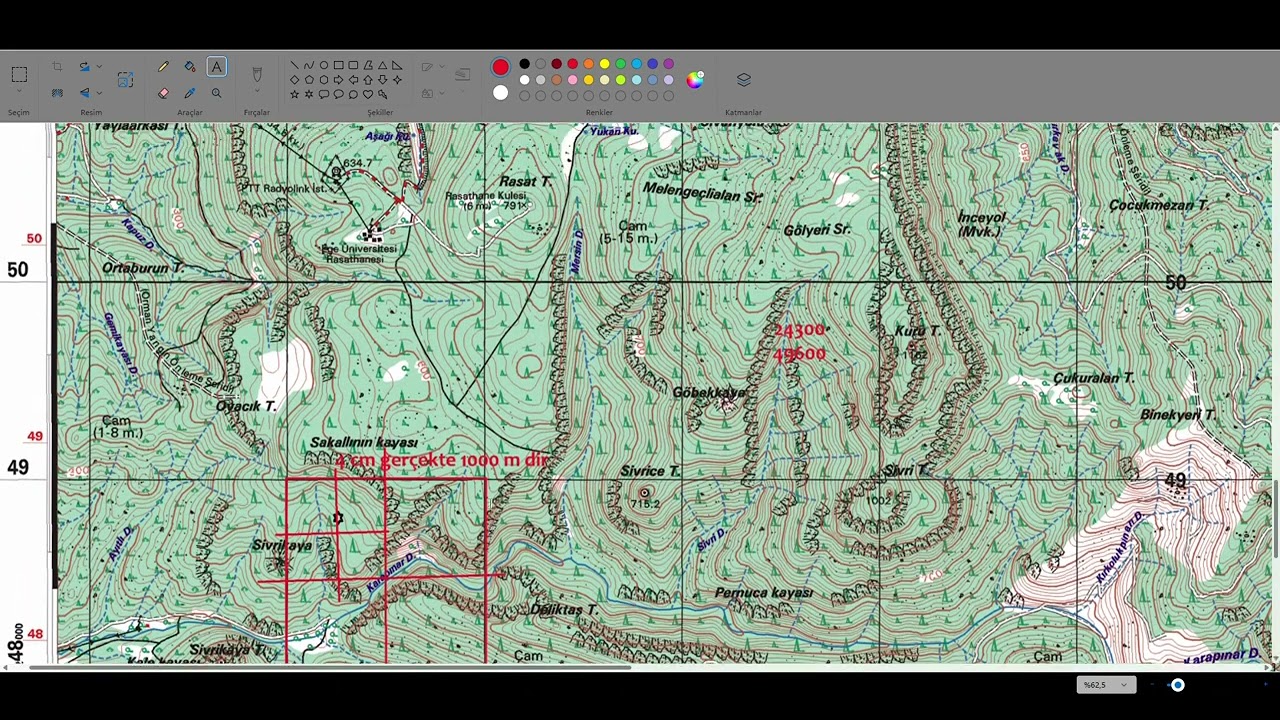Screen dimensions: 1280x720
Task: Open the Resize and skew tool
Action: pos(125,79)
